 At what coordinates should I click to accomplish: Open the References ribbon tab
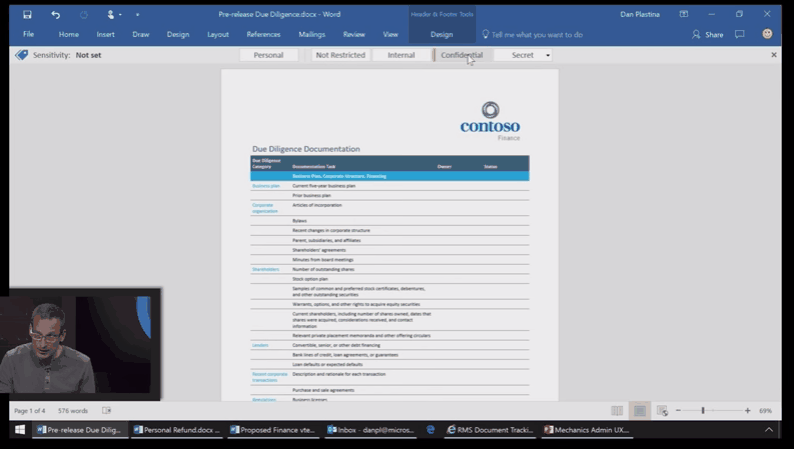pos(263,34)
